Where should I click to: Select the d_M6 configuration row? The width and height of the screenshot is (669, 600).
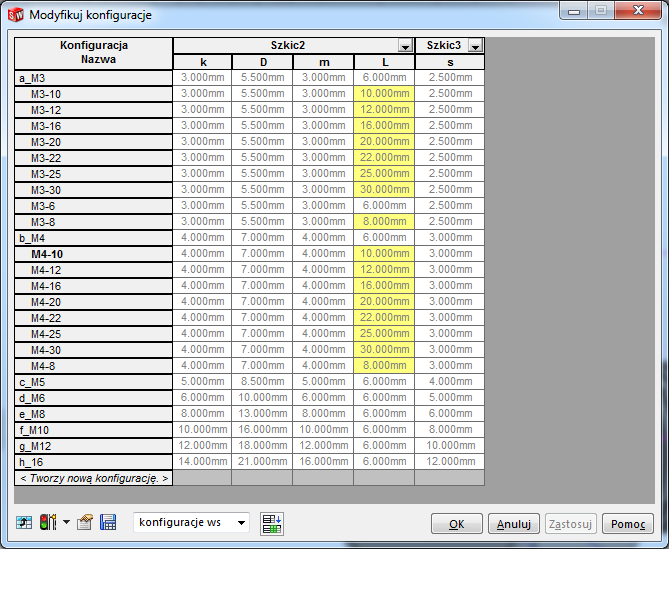click(x=93, y=398)
